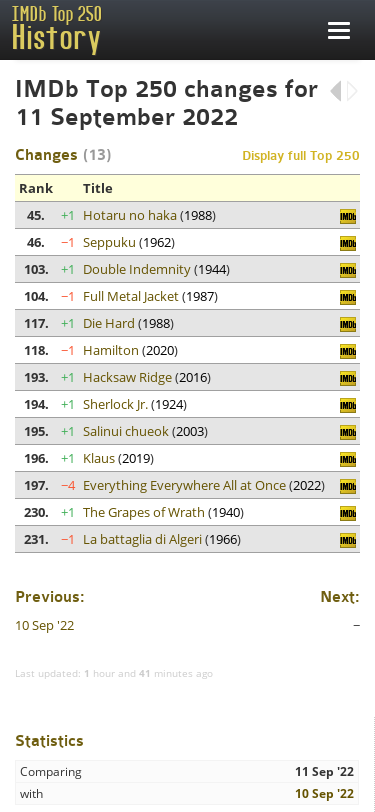The image size is (375, 812).
Task: Open IMDb icon for La battaglia di Algeri
Action: coord(348,540)
